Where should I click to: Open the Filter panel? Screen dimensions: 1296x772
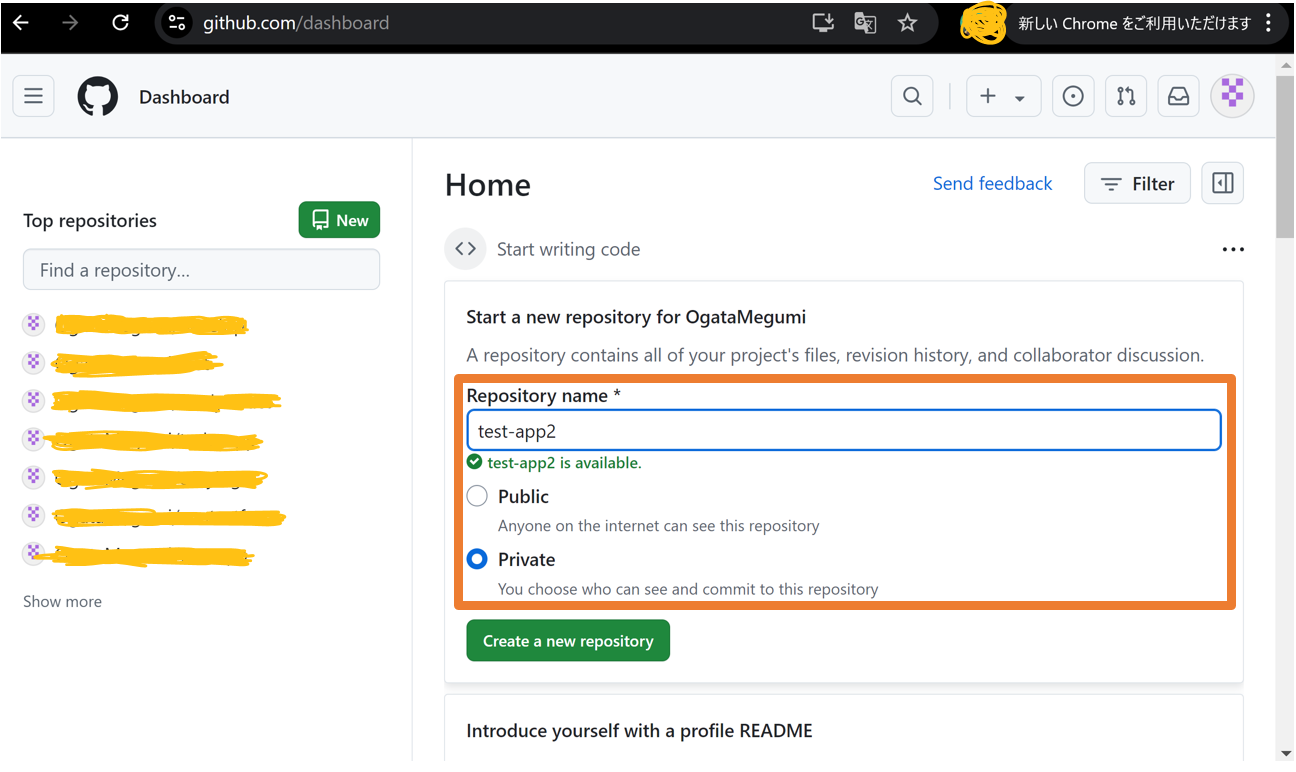[x=1137, y=183]
